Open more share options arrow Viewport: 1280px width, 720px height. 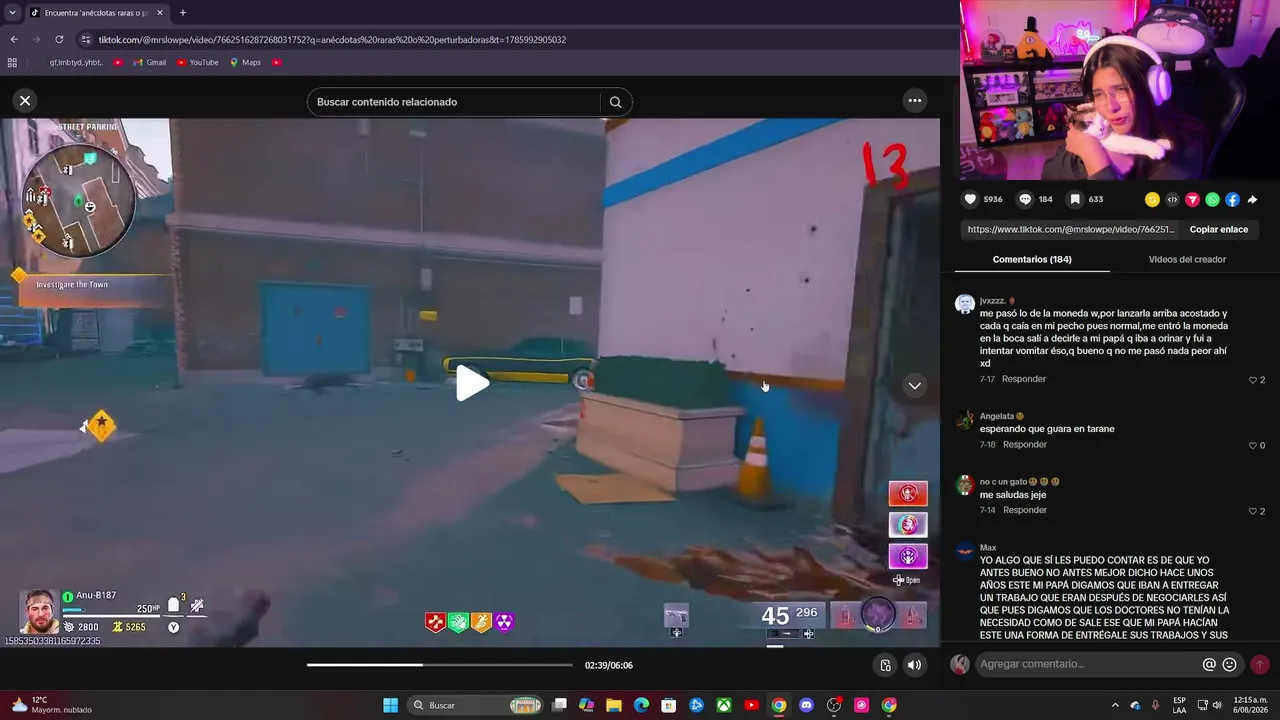(1252, 200)
